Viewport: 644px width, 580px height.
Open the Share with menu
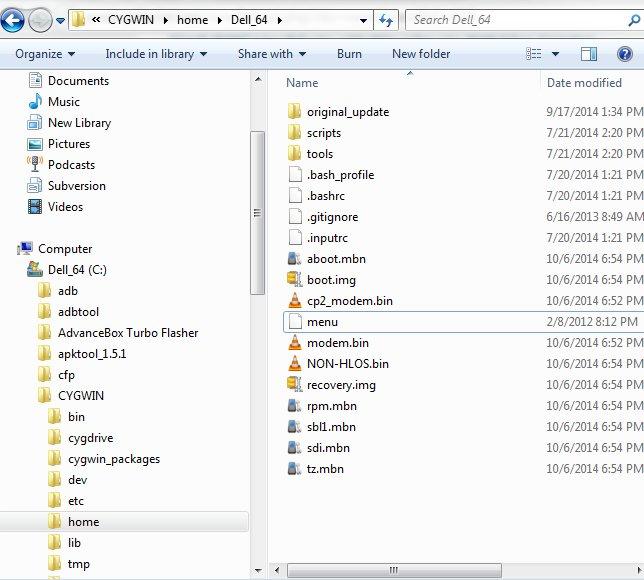[x=272, y=54]
